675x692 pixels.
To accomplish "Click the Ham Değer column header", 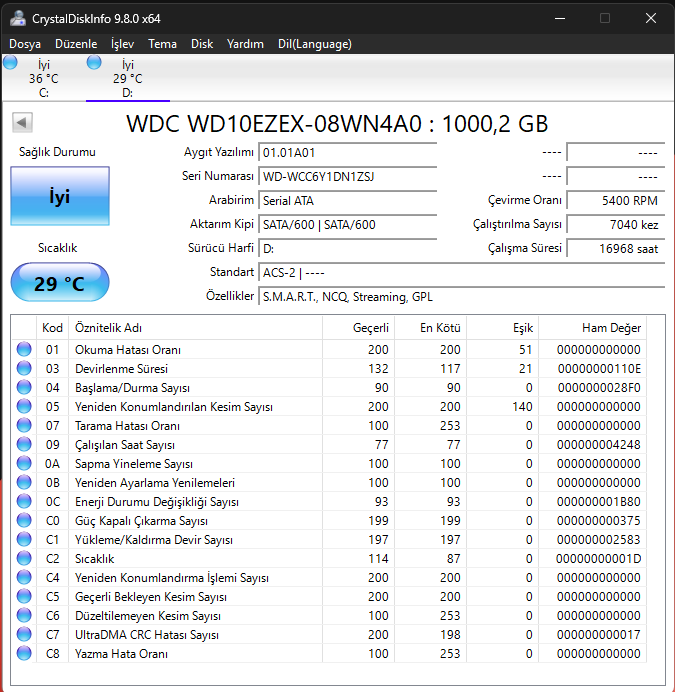I will point(592,328).
